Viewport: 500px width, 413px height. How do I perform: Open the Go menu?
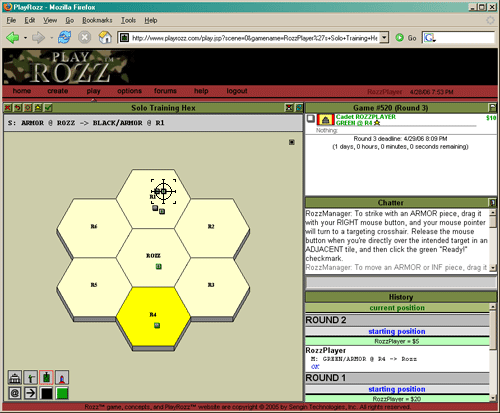(x=69, y=20)
